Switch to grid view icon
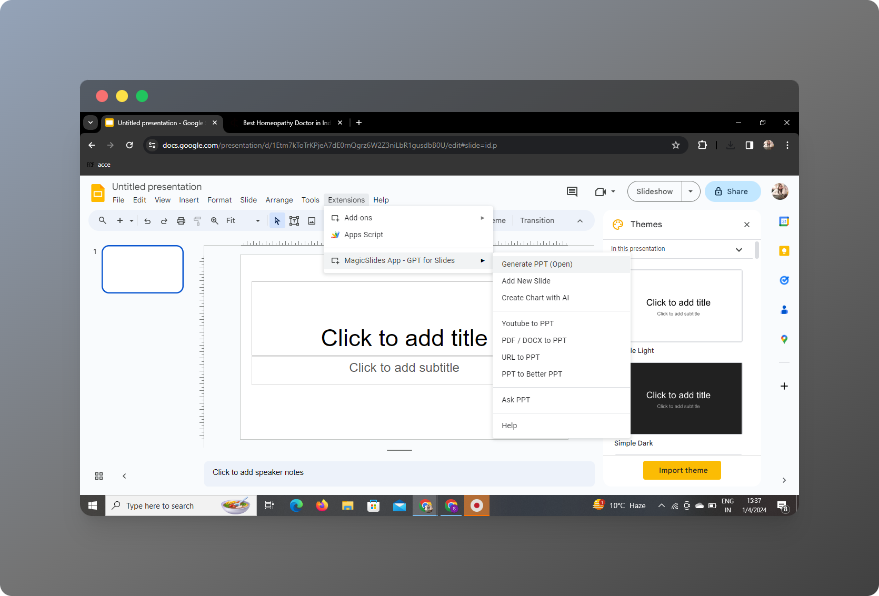 click(99, 476)
